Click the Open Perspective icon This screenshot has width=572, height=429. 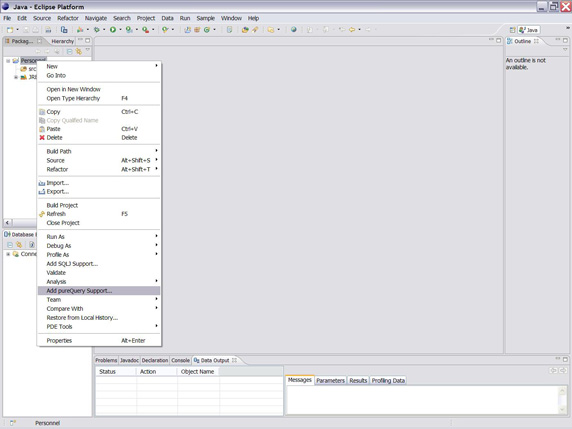512,30
